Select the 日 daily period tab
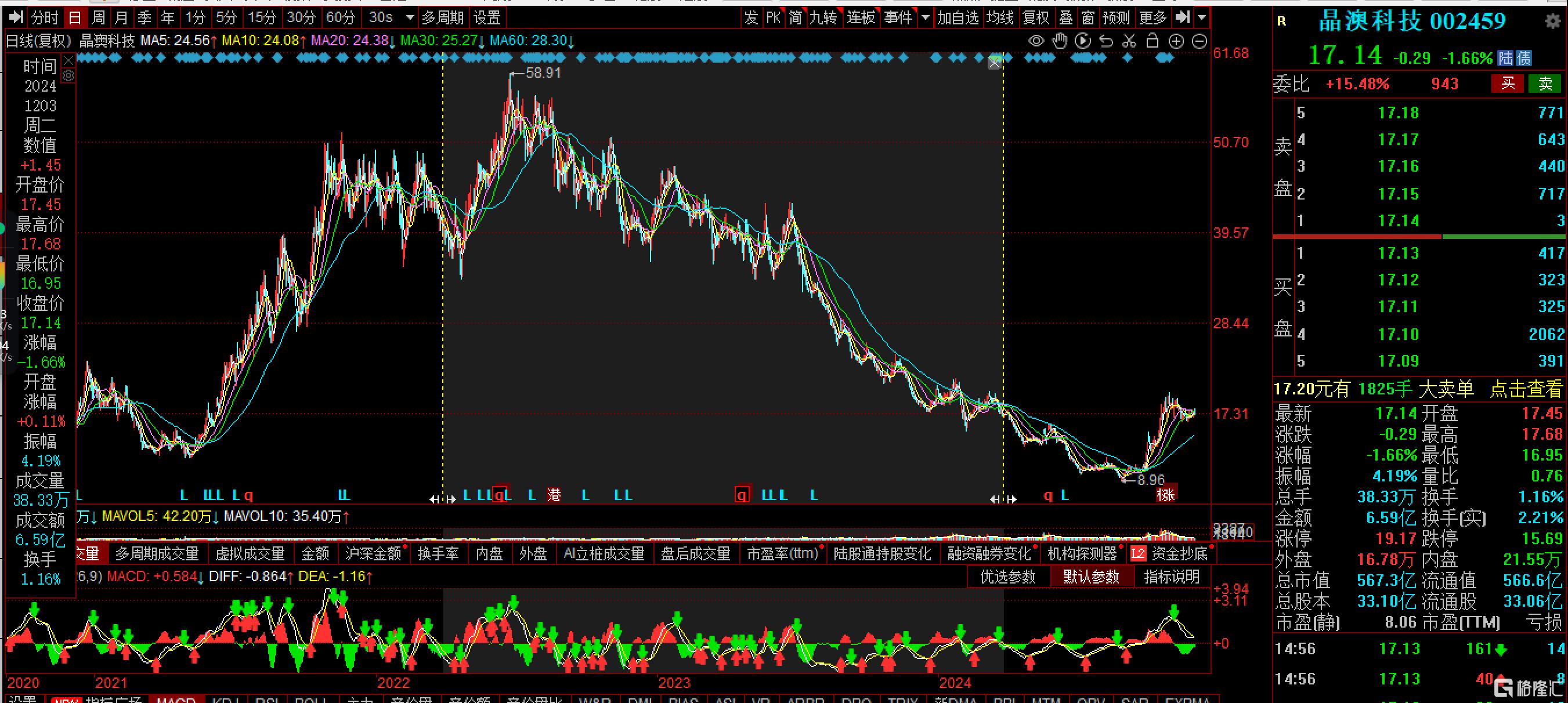This screenshot has height=703, width=1568. [x=74, y=17]
